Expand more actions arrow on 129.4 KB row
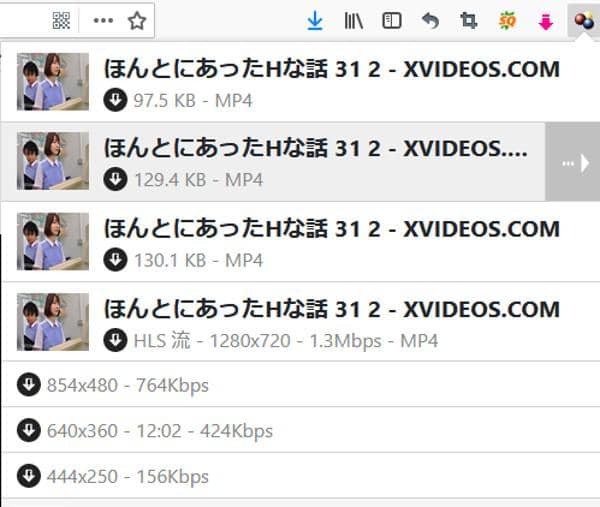 573,162
